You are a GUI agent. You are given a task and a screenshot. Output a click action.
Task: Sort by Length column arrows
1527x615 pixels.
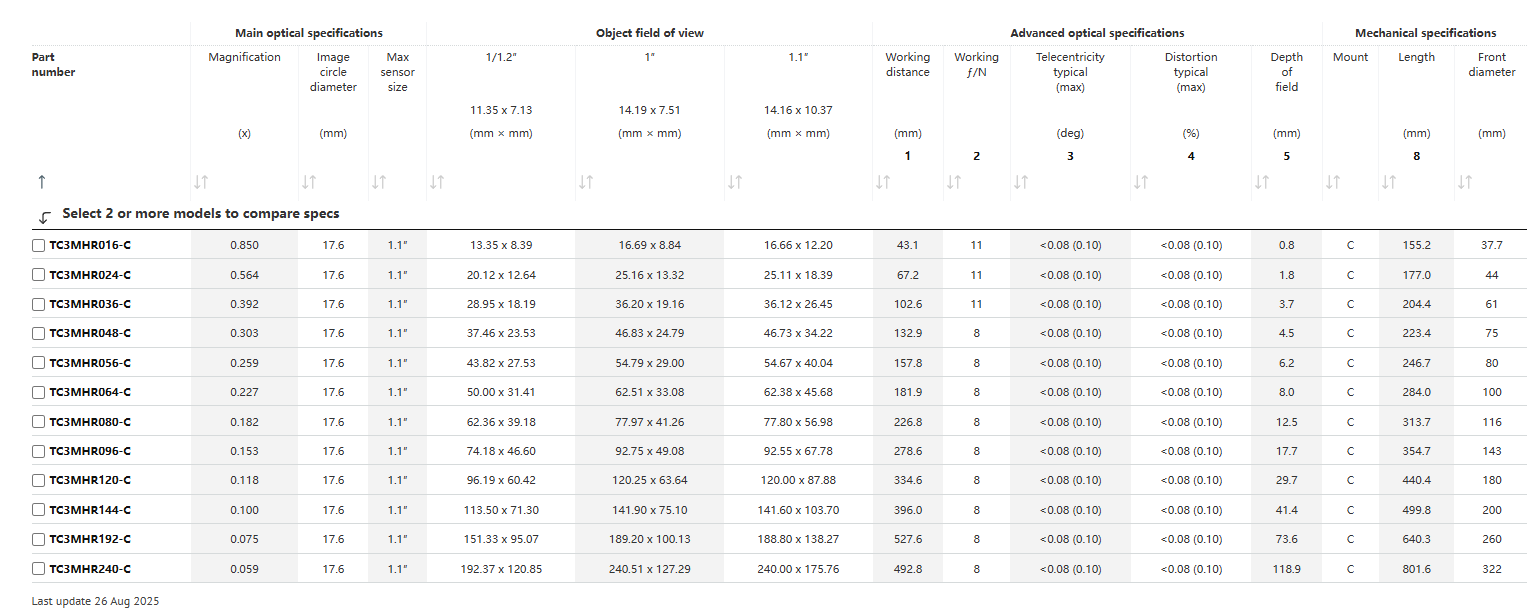pos(1388,182)
